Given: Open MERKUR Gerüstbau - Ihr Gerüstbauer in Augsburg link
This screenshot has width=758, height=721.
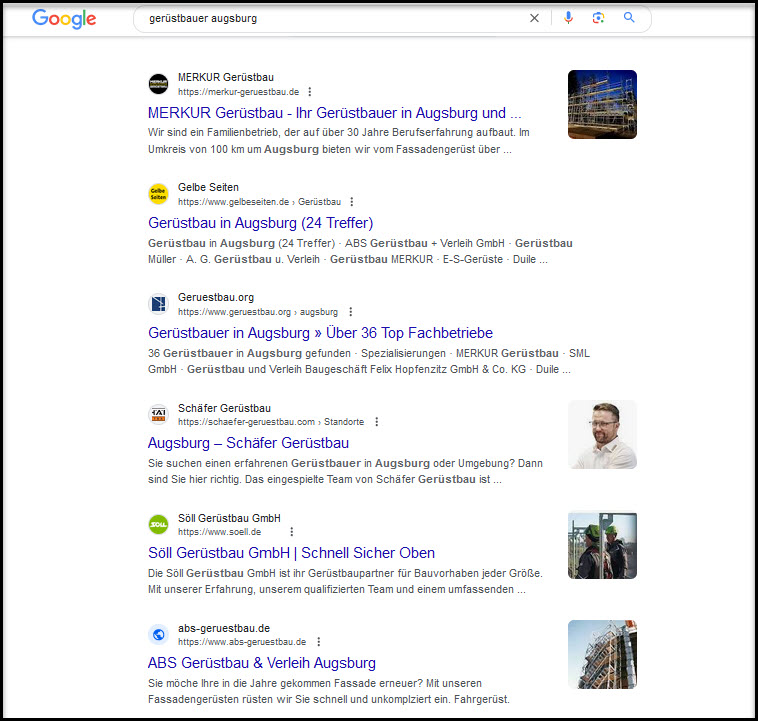Looking at the screenshot, I should [335, 113].
